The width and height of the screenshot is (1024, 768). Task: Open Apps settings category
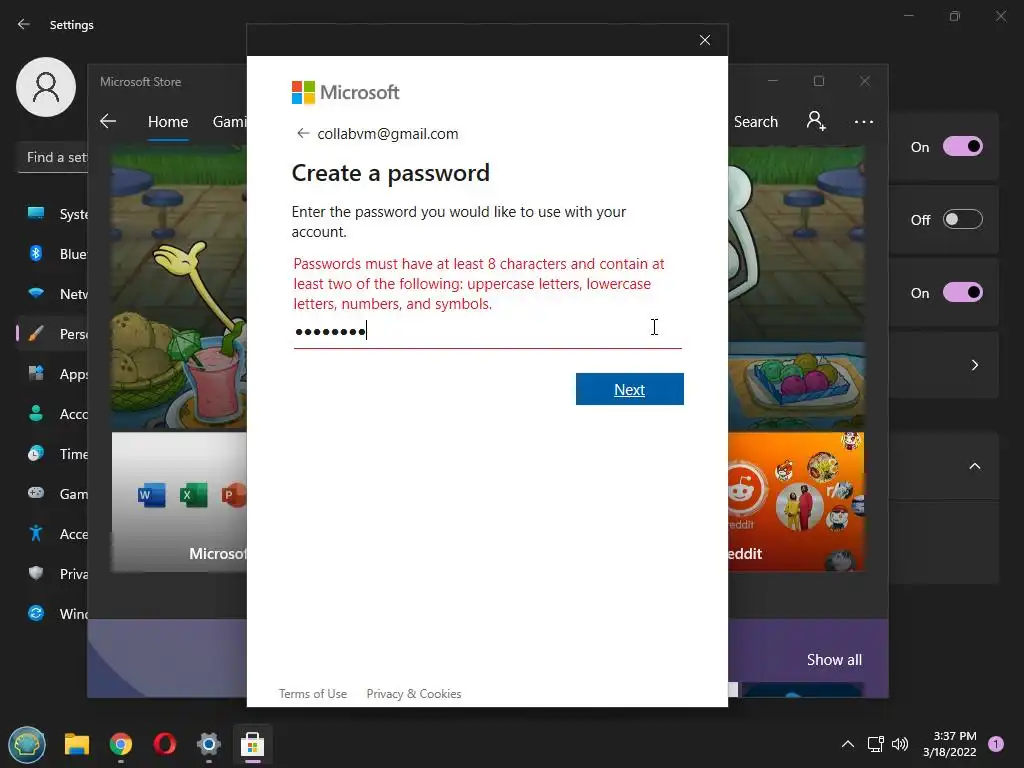pyautogui.click(x=54, y=374)
